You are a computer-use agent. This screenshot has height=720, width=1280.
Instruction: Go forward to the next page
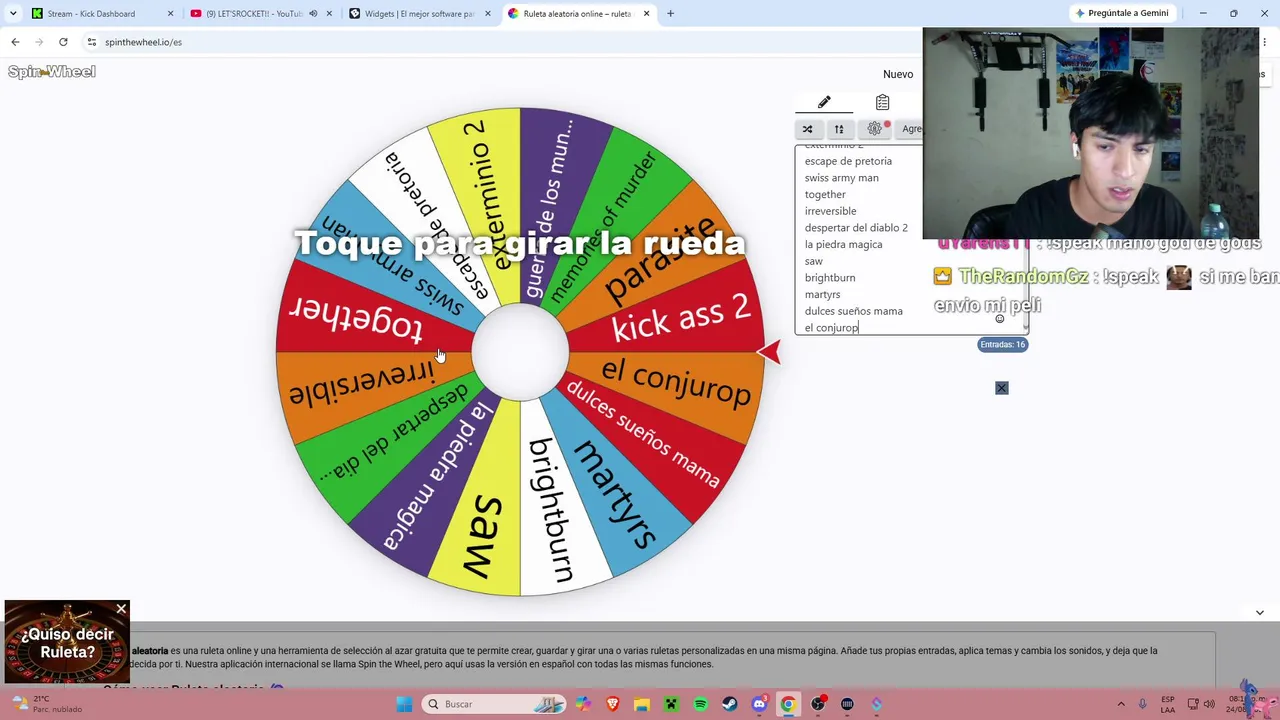pos(39,42)
